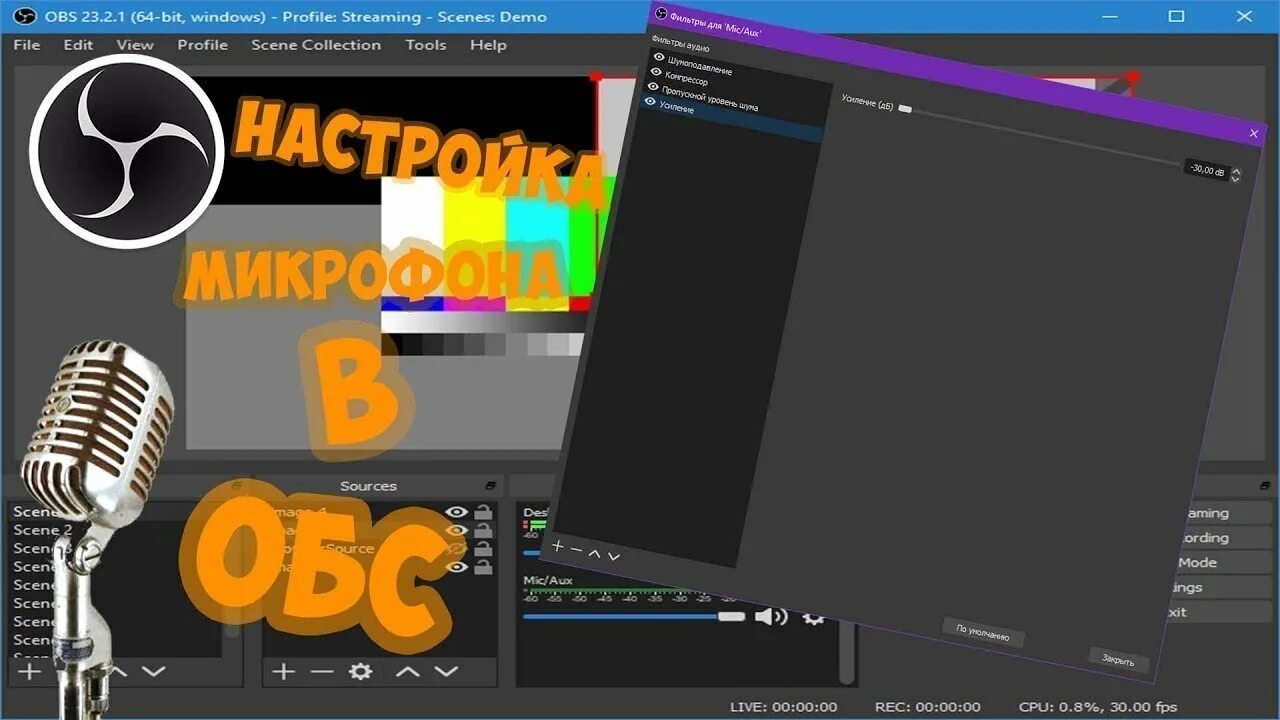The width and height of the screenshot is (1280, 720).
Task: Close the Фильтры для 'Mic/Aux' window
Action: coord(1254,133)
